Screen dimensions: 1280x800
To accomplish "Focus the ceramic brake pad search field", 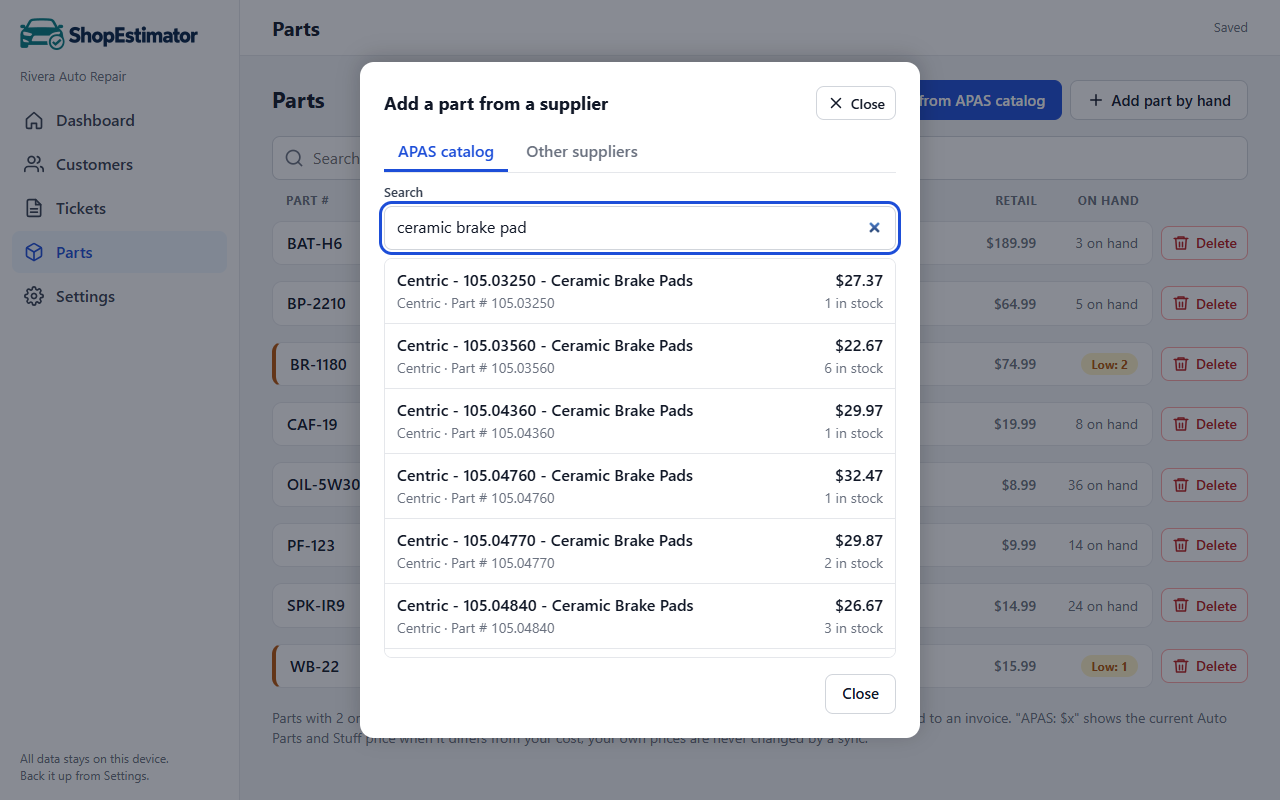I will point(640,228).
